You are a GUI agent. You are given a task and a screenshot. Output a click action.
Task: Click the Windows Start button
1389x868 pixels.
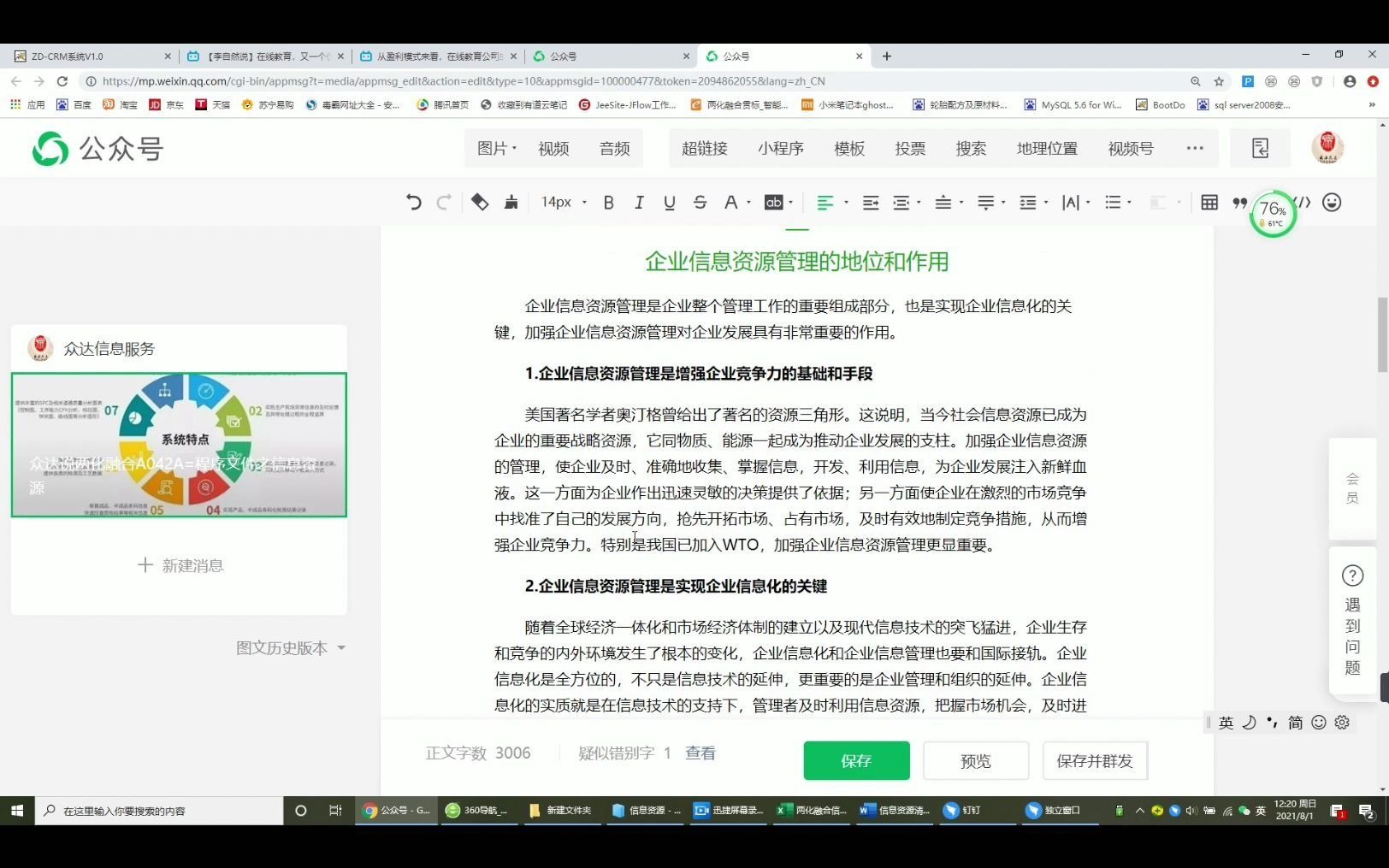[17, 811]
